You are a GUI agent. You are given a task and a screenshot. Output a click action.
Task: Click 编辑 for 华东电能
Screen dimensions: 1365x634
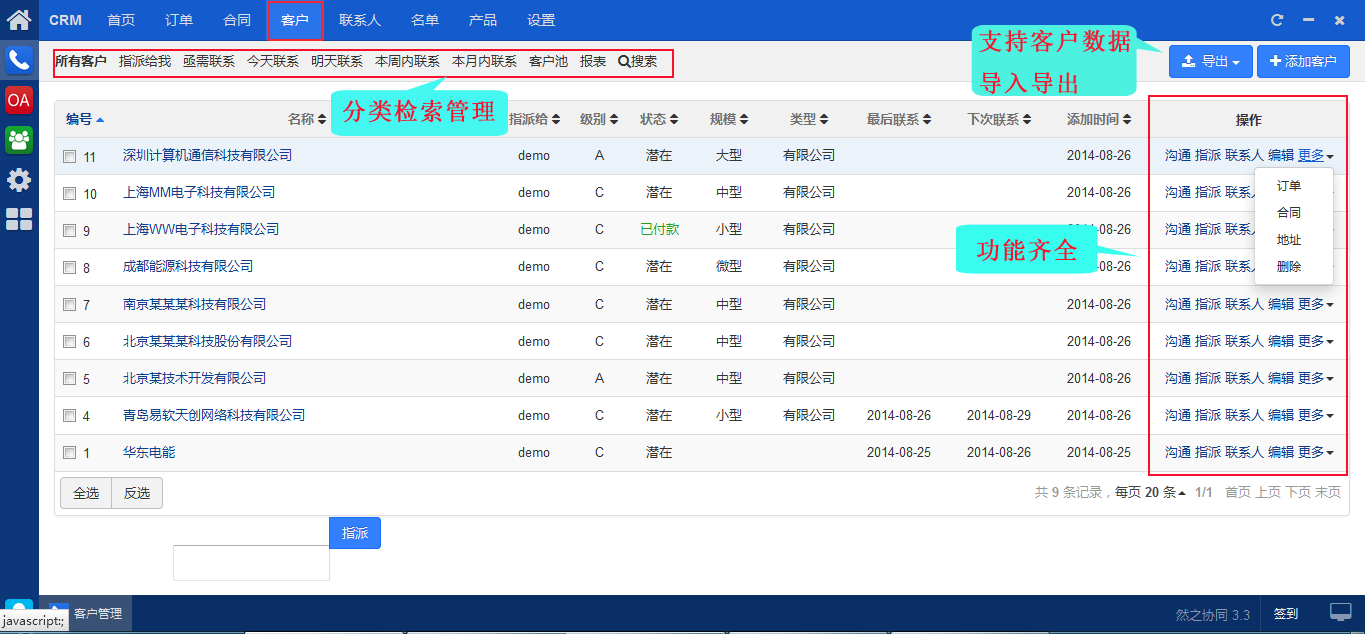point(1281,452)
